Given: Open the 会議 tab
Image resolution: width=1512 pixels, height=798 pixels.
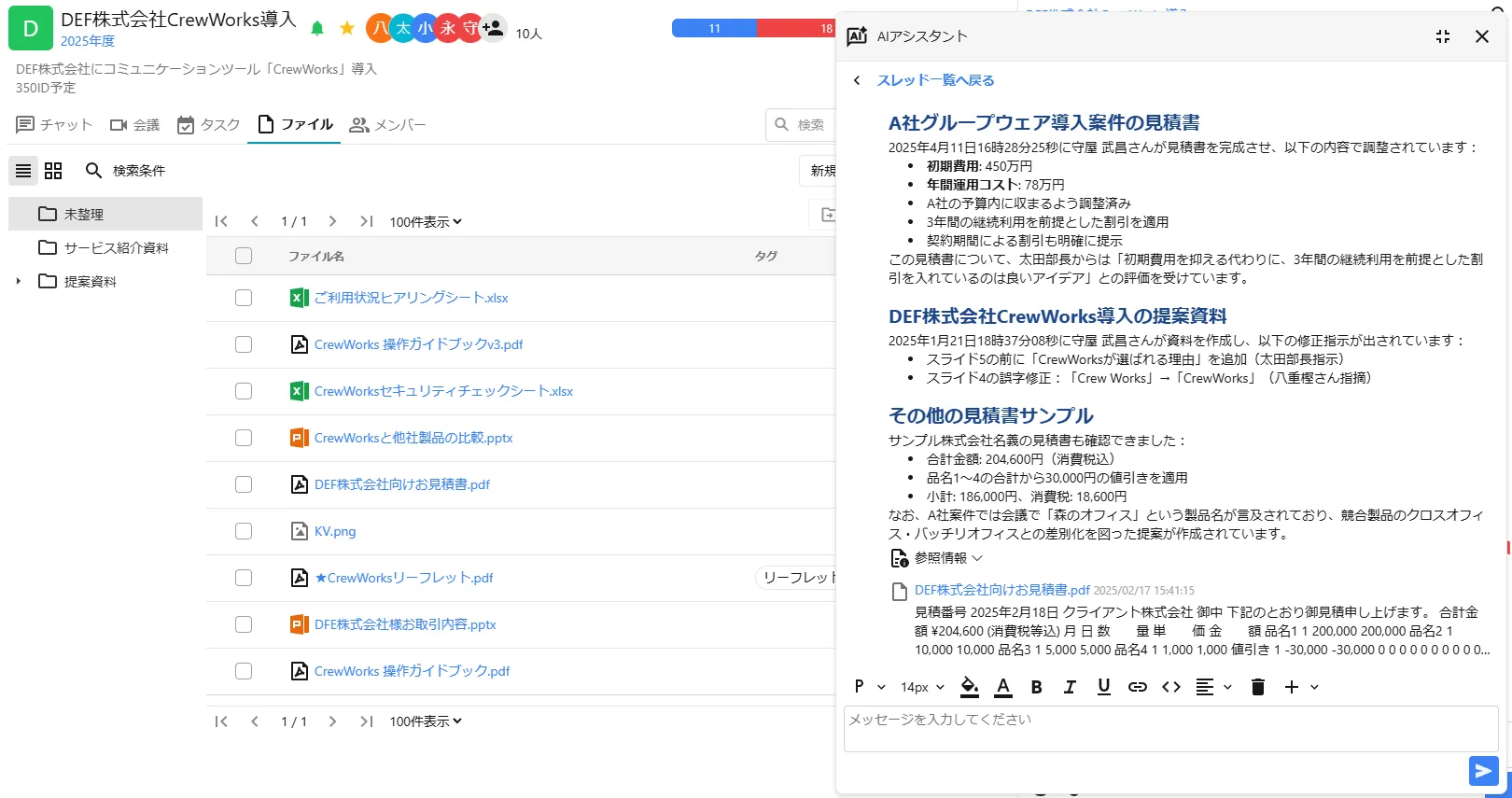Looking at the screenshot, I should [134, 125].
